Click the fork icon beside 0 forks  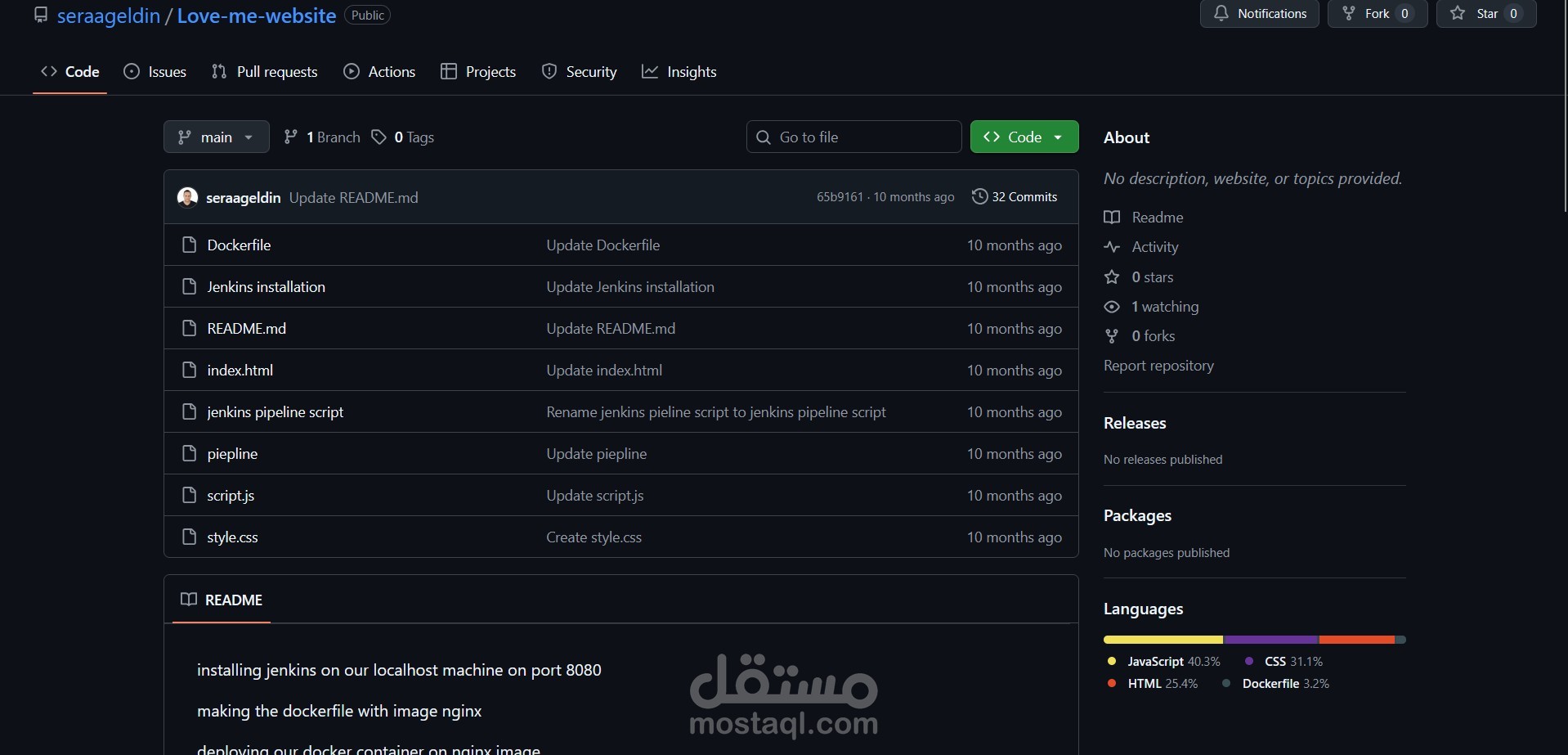1112,336
